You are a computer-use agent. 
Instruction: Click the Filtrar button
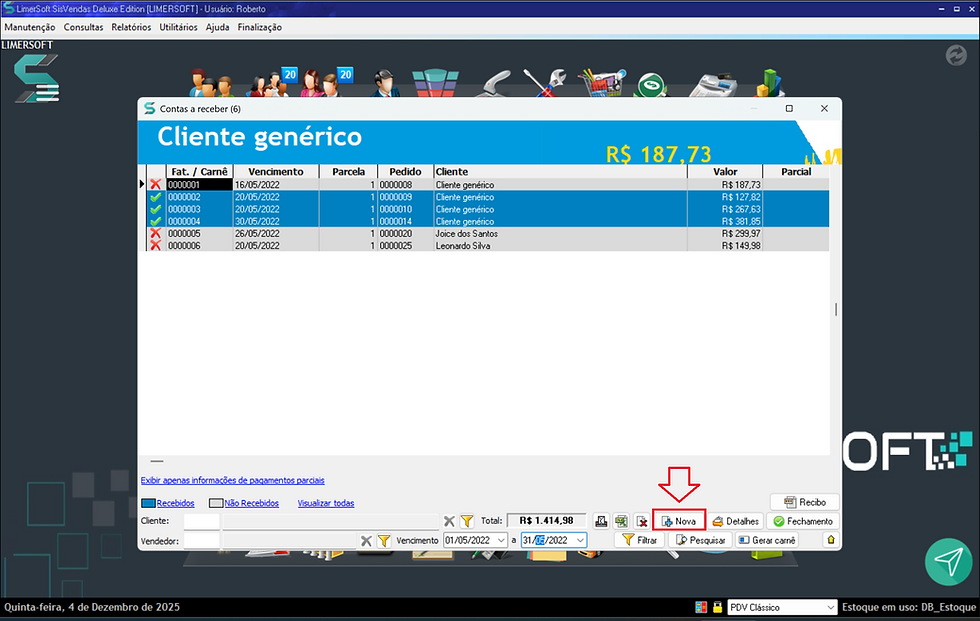pyautogui.click(x=640, y=540)
